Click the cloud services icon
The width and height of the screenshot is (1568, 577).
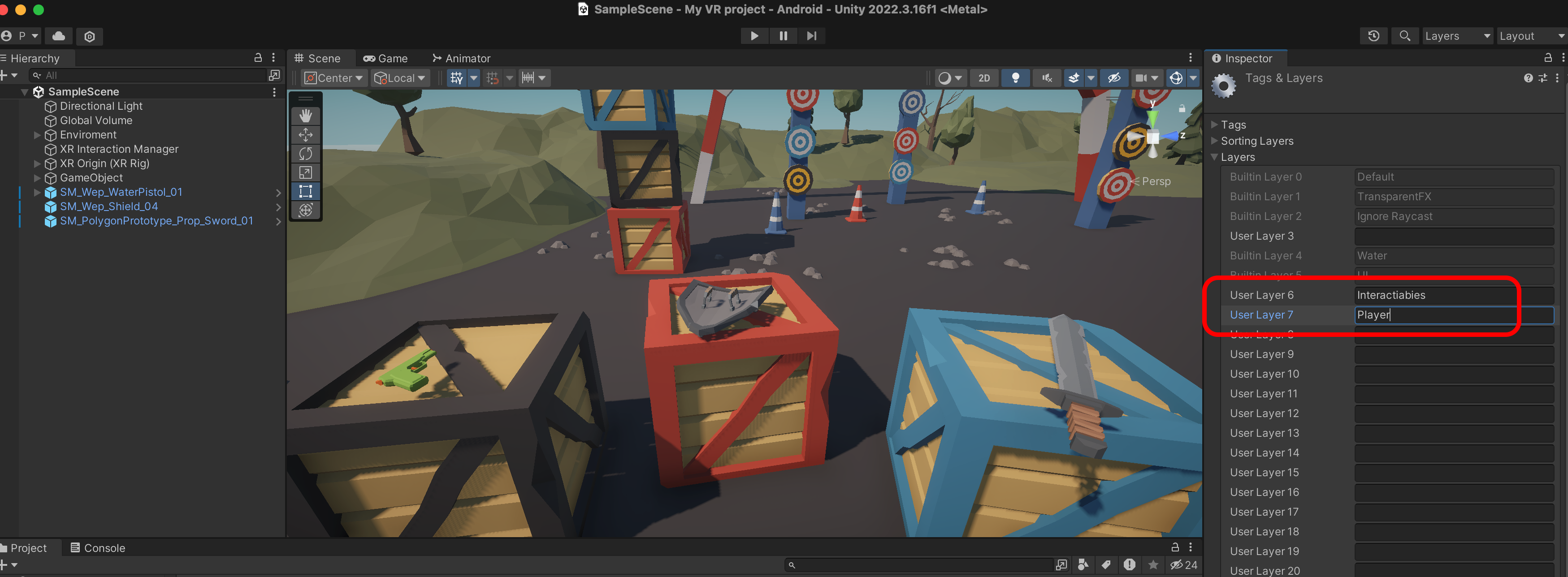59,36
